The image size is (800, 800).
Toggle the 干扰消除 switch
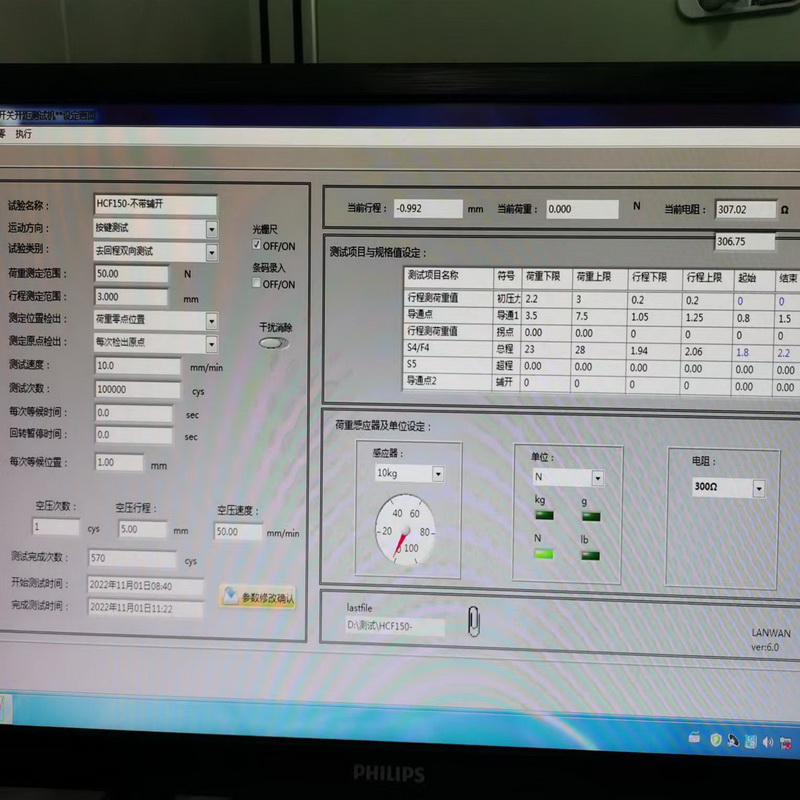[x=273, y=343]
